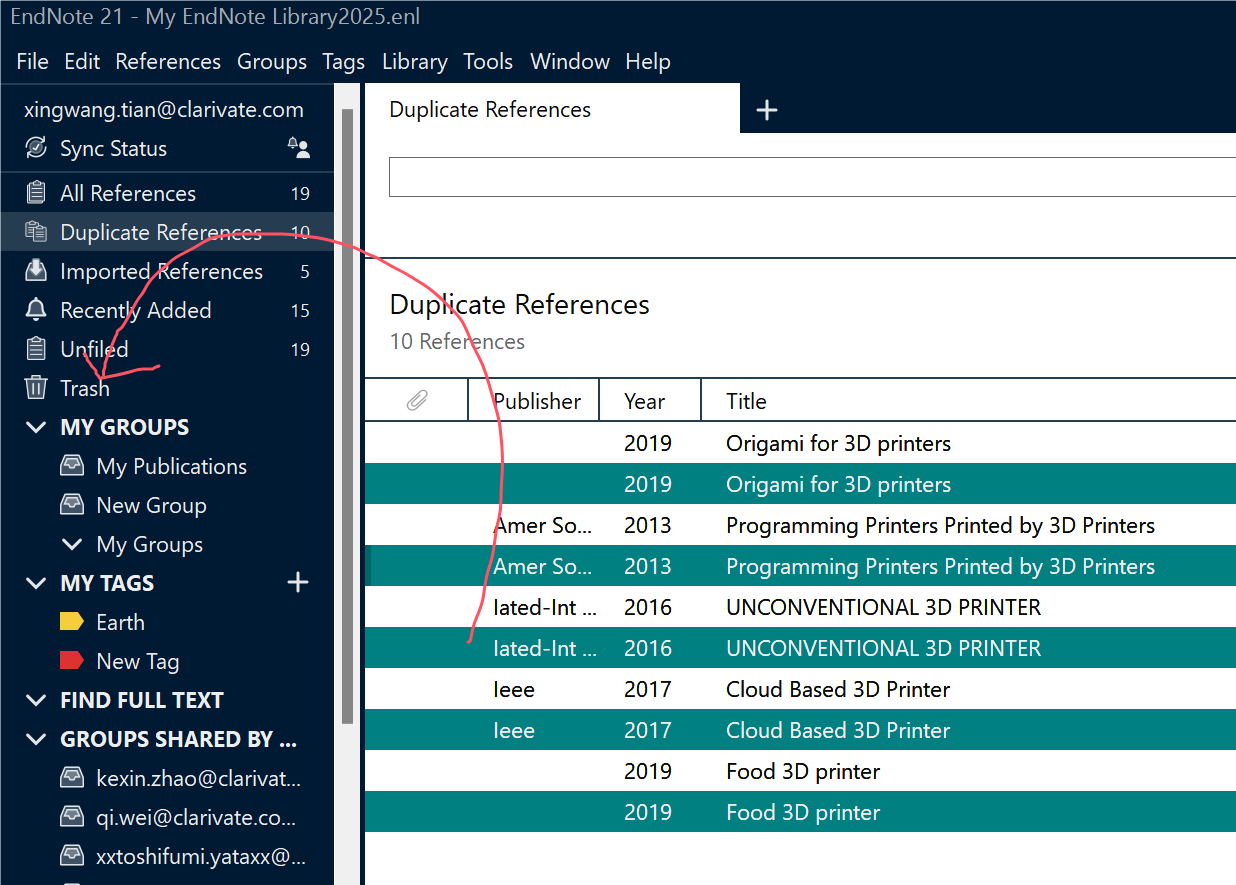Collapse the MY GROUPS section
1236x885 pixels.
tap(37, 427)
